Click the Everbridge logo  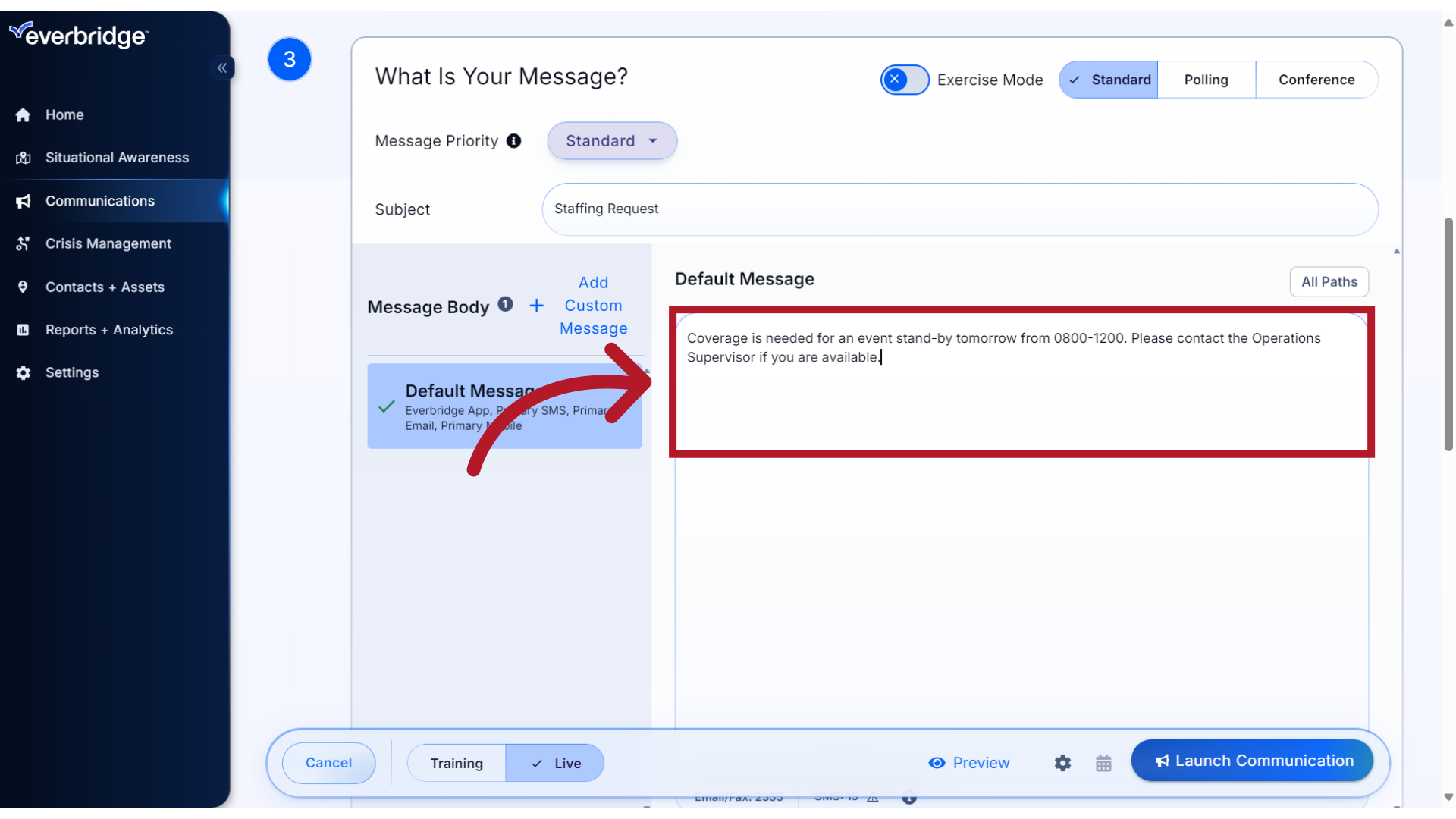(x=79, y=34)
